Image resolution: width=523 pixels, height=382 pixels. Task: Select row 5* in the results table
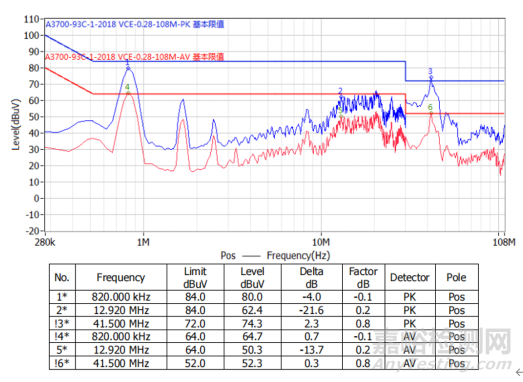(264, 350)
